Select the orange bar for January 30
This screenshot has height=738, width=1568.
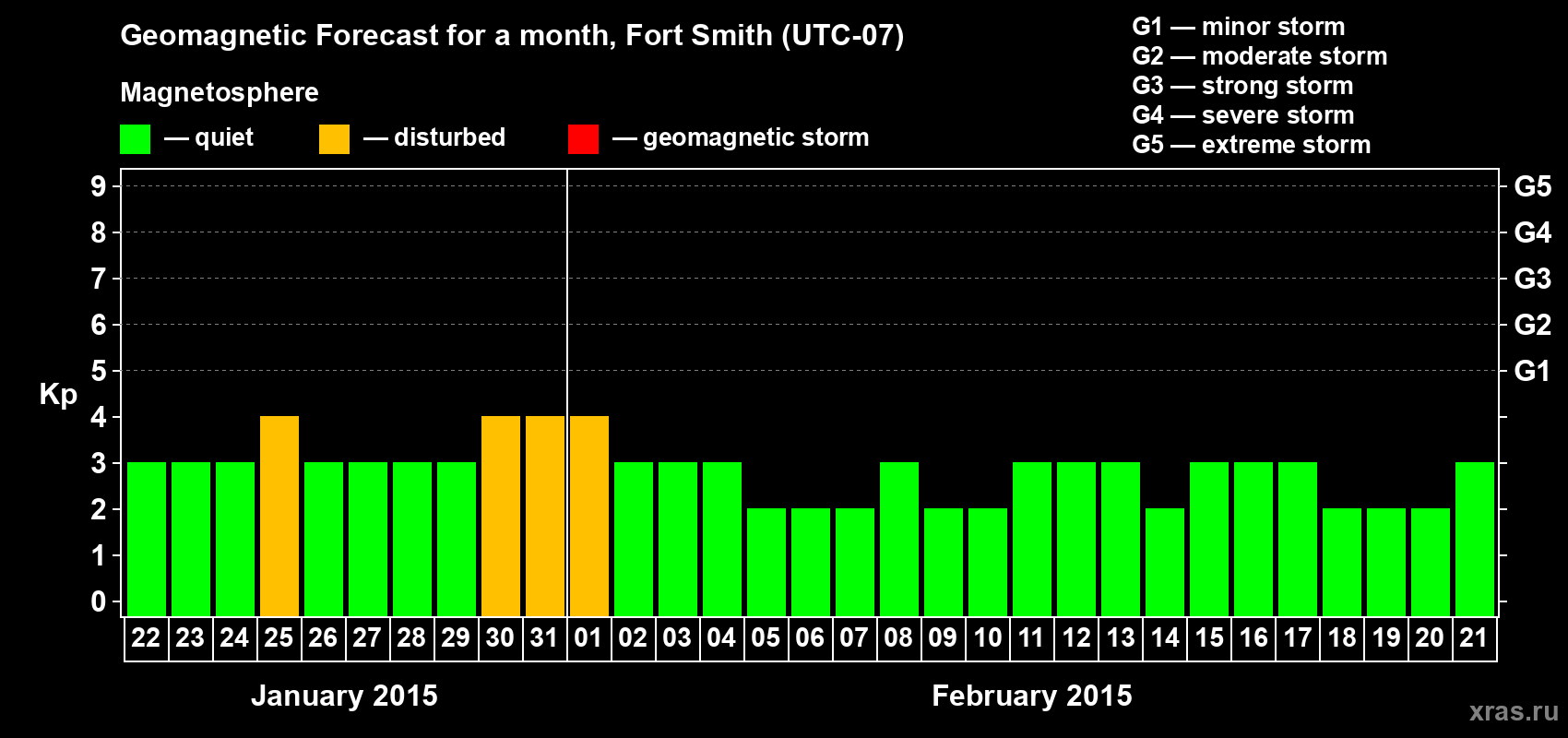(x=501, y=517)
